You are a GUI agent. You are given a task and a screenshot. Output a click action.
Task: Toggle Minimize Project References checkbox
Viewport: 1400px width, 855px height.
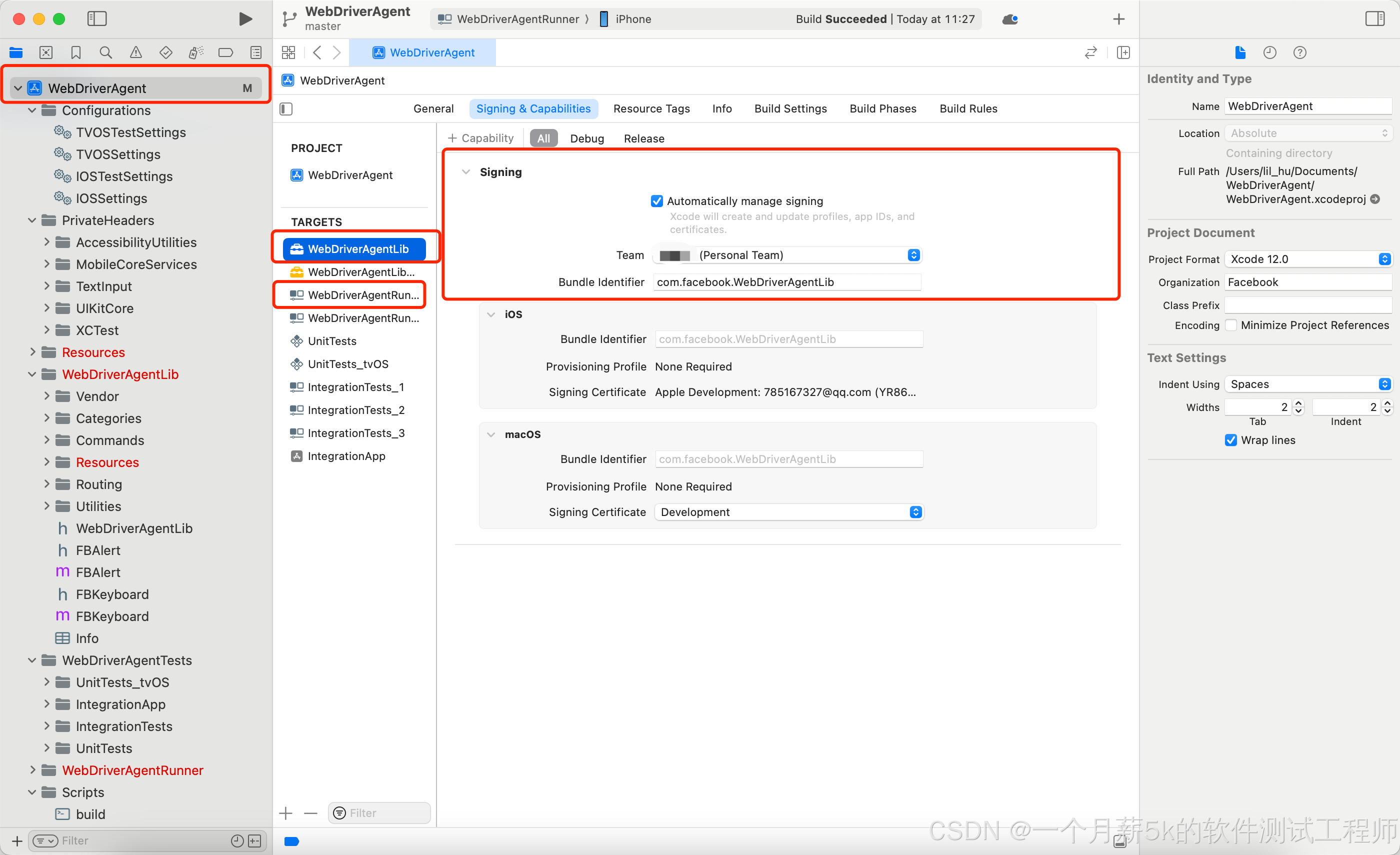pos(1231,325)
